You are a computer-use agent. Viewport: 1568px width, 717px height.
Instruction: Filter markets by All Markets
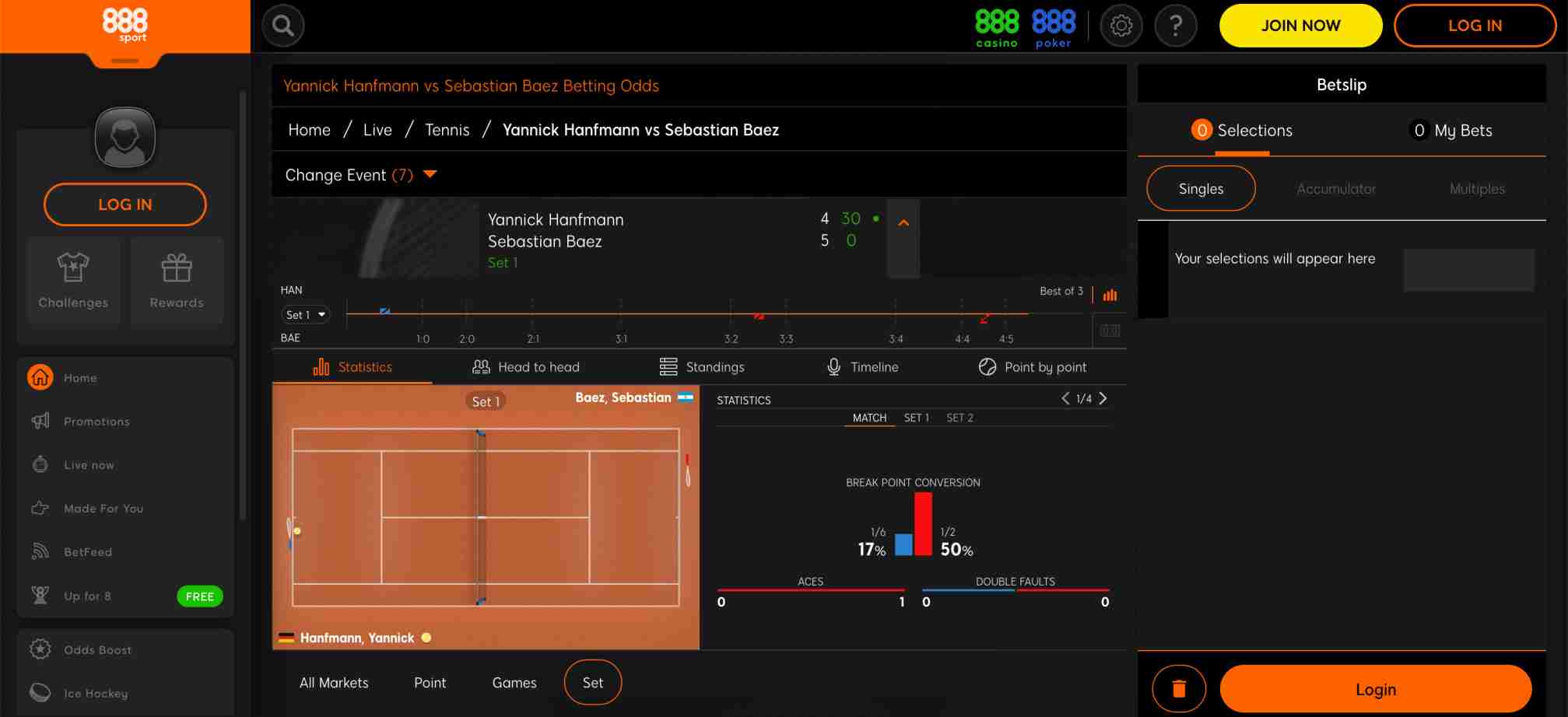pos(334,682)
